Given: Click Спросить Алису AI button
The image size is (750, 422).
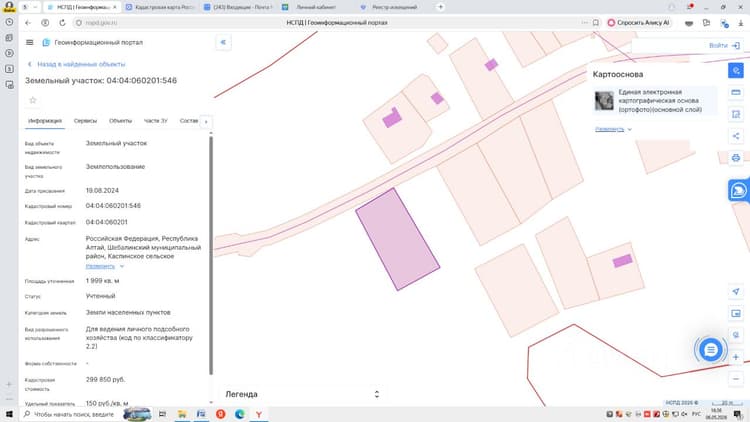Looking at the screenshot, I should [x=639, y=22].
